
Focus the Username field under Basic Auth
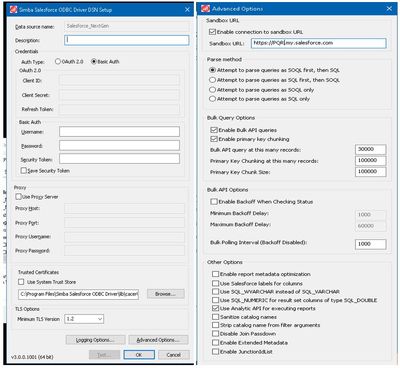tap(119, 132)
